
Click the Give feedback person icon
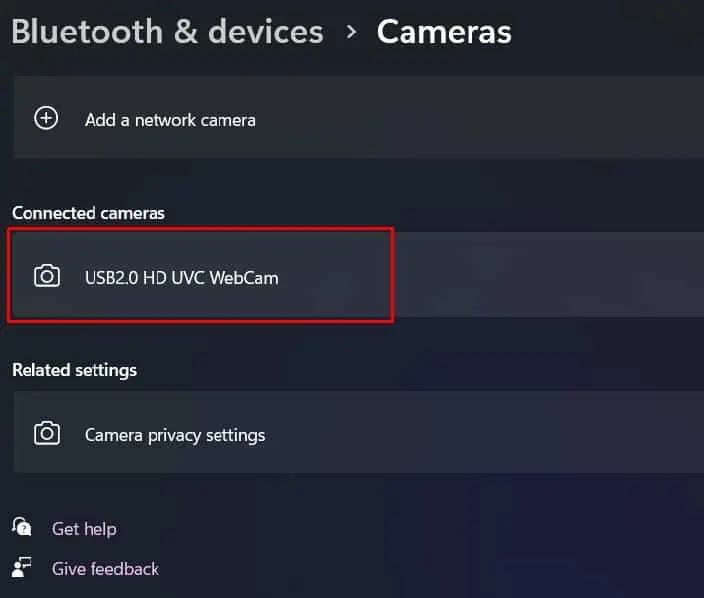tap(22, 567)
